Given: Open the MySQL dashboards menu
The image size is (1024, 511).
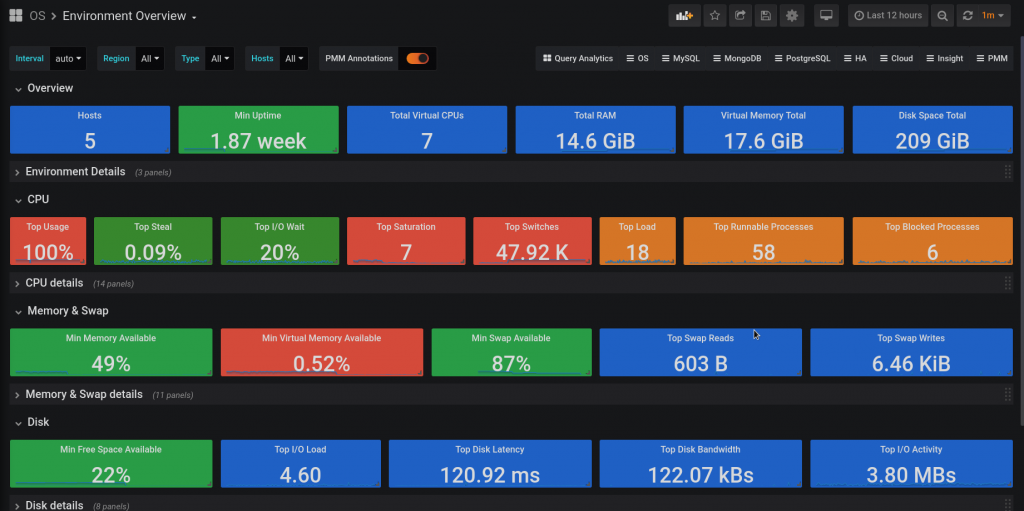Looking at the screenshot, I should click(x=679, y=58).
